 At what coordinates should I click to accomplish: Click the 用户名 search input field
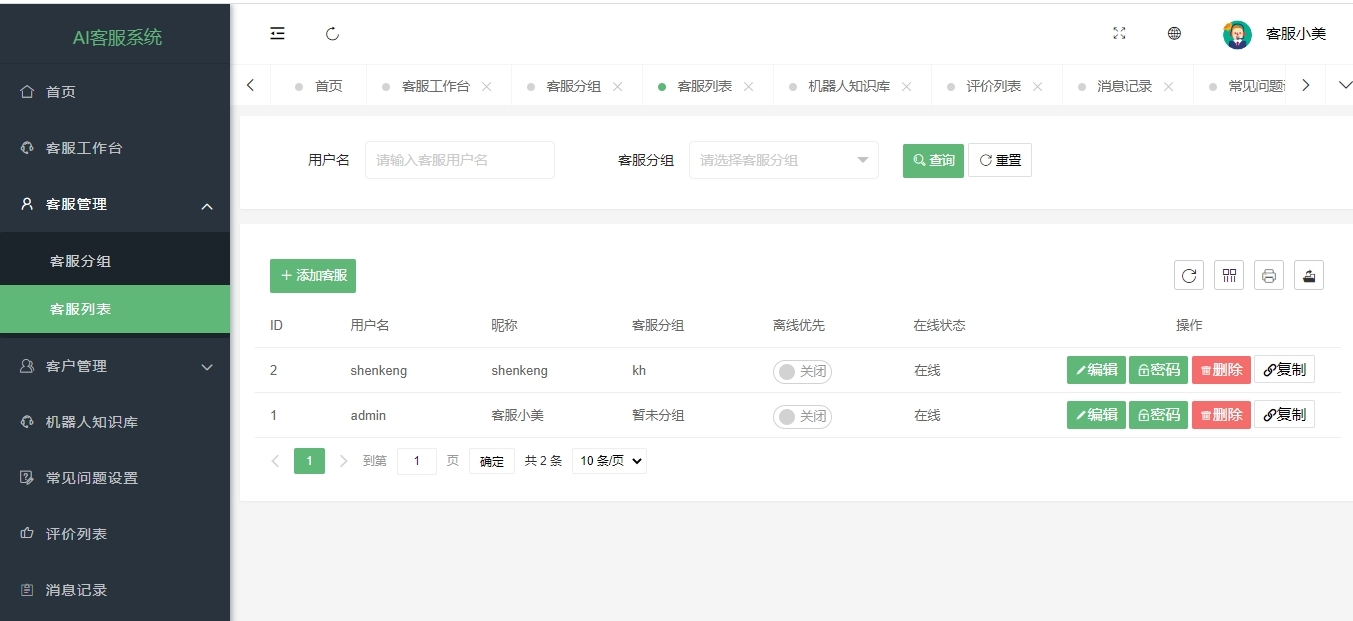(459, 160)
